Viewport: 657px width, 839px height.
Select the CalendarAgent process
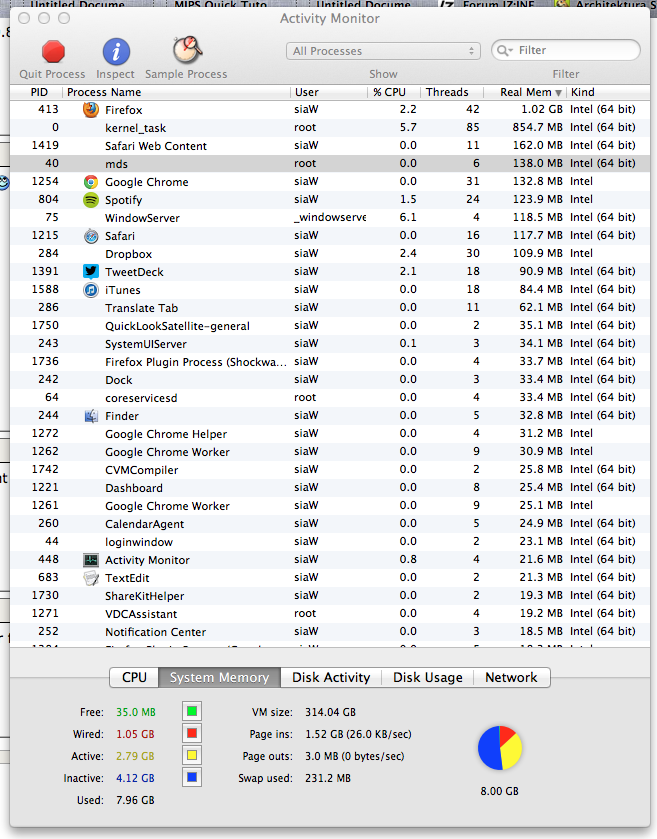tap(330, 524)
